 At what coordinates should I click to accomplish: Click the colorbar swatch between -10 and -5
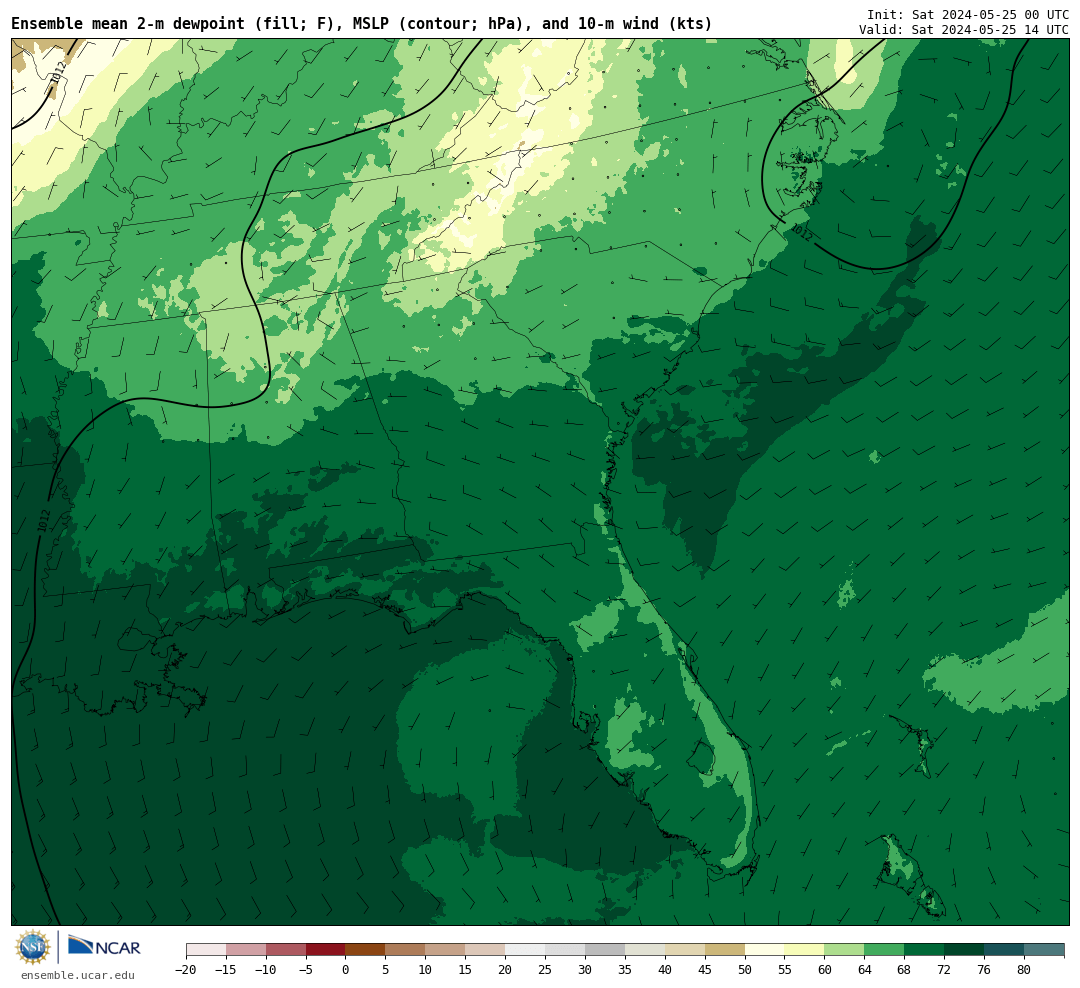point(286,950)
